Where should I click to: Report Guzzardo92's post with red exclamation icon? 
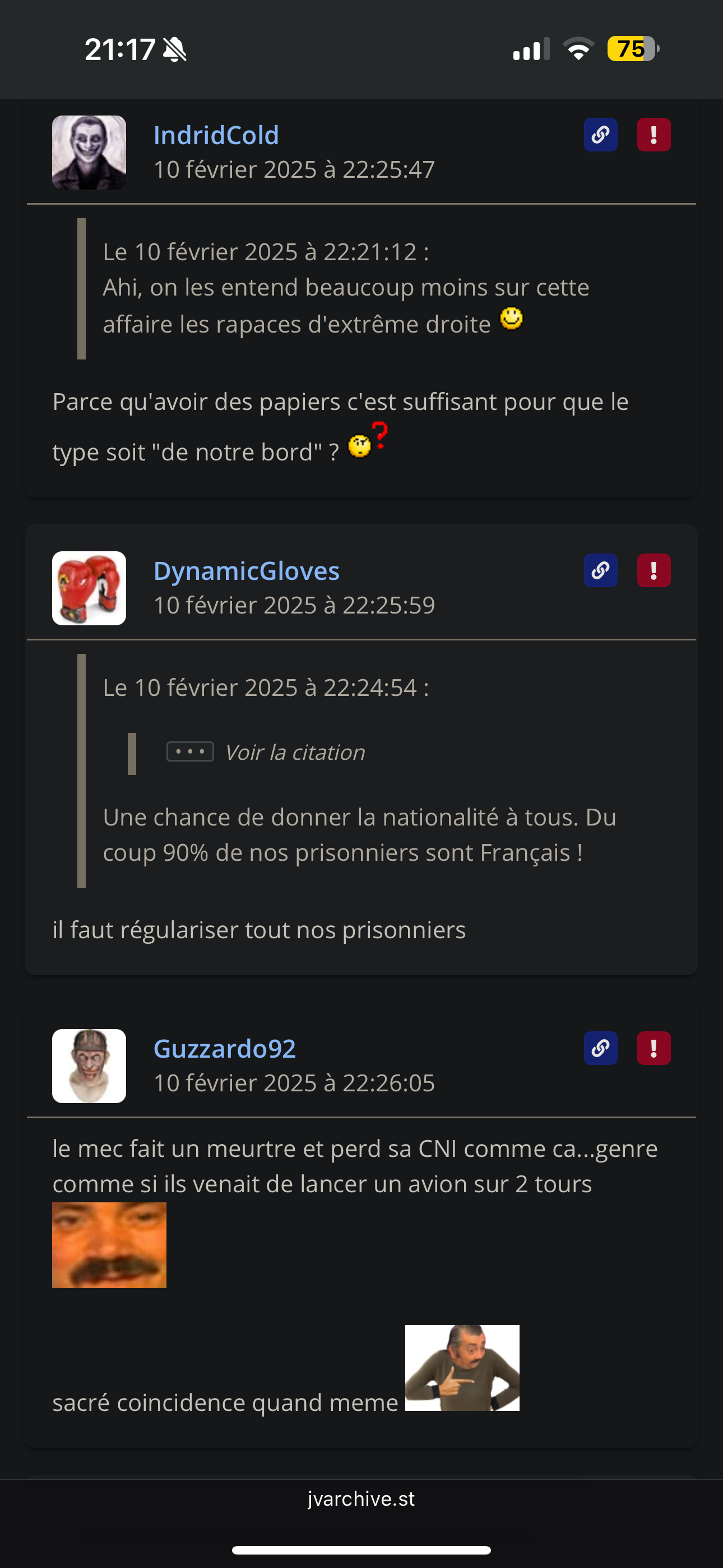coord(654,1048)
